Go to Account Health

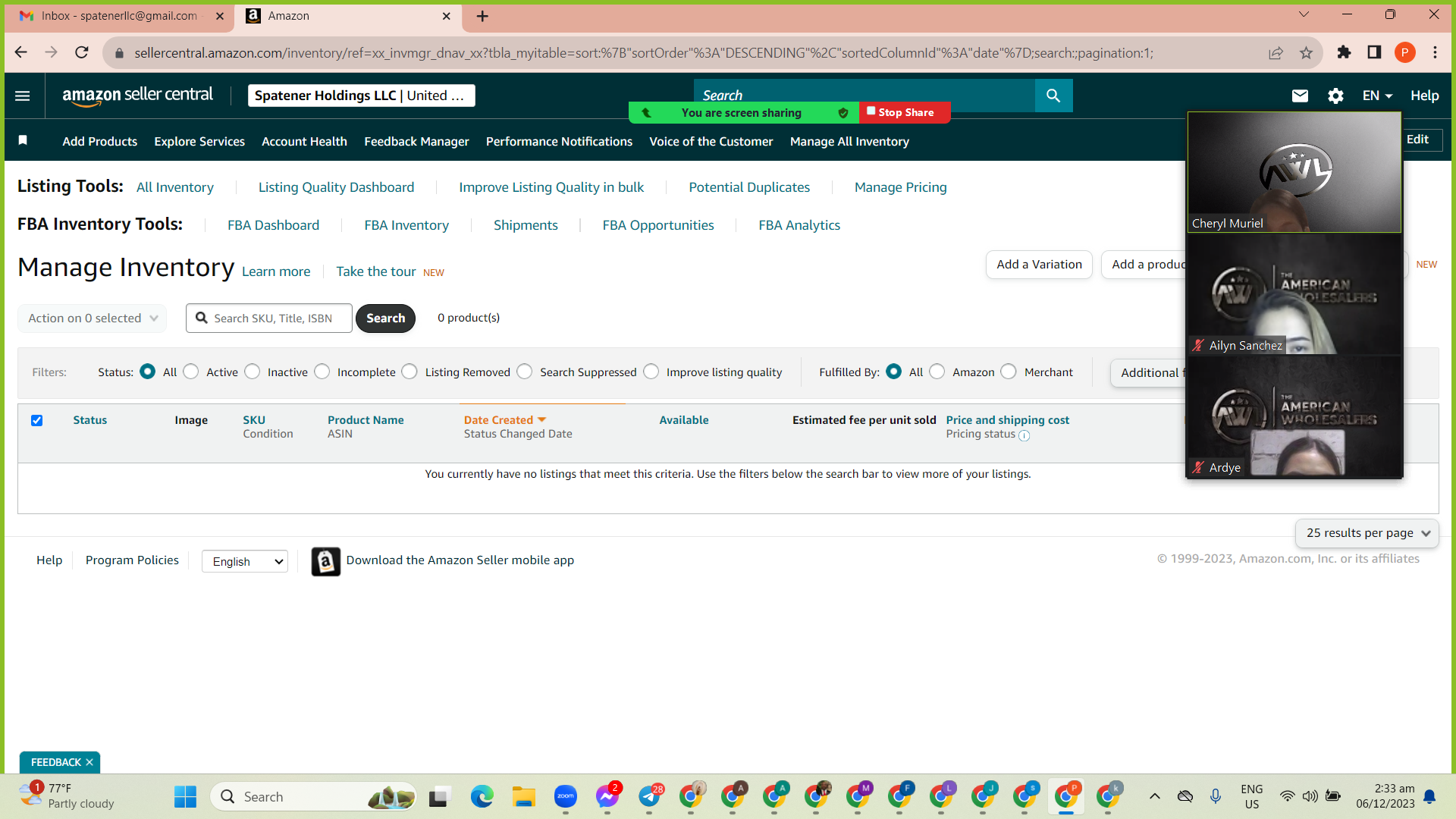tap(304, 141)
